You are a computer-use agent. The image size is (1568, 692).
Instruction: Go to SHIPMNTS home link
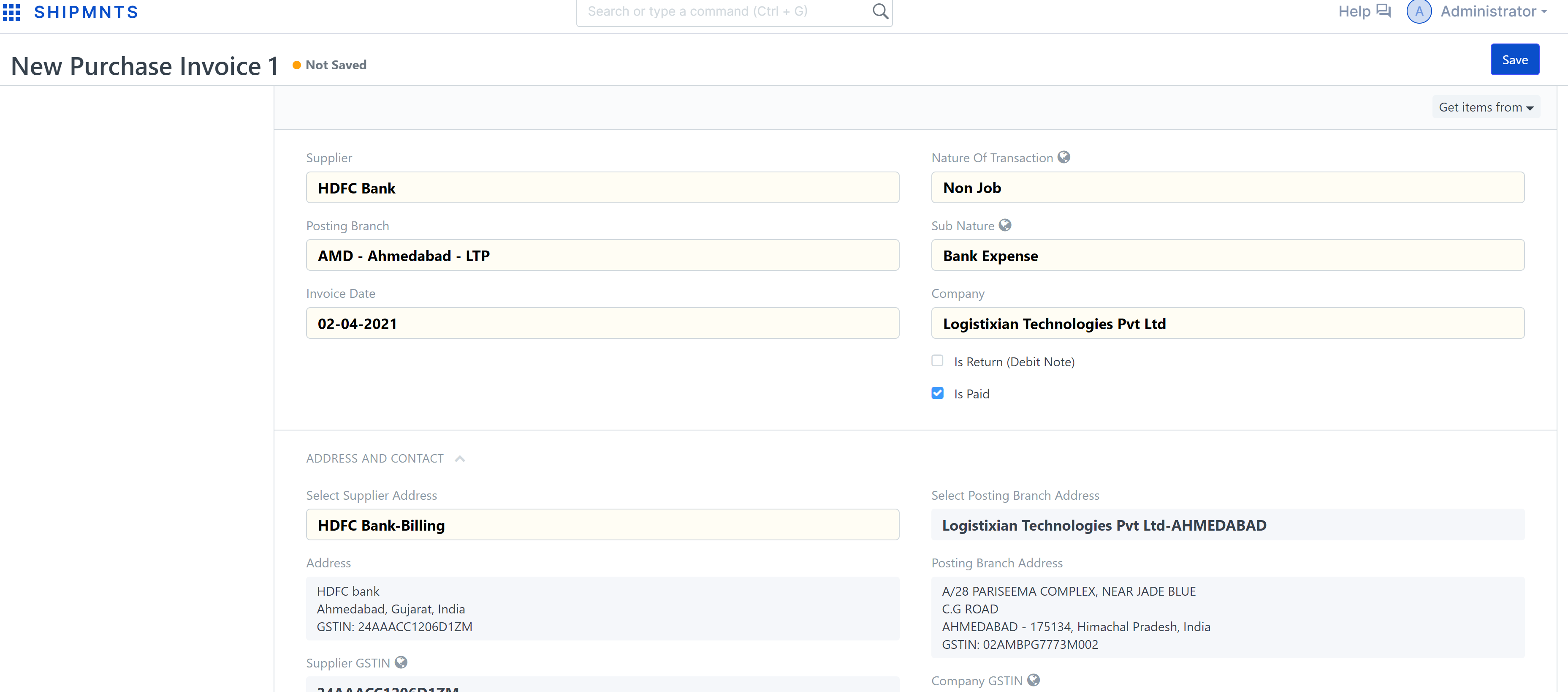click(x=86, y=12)
